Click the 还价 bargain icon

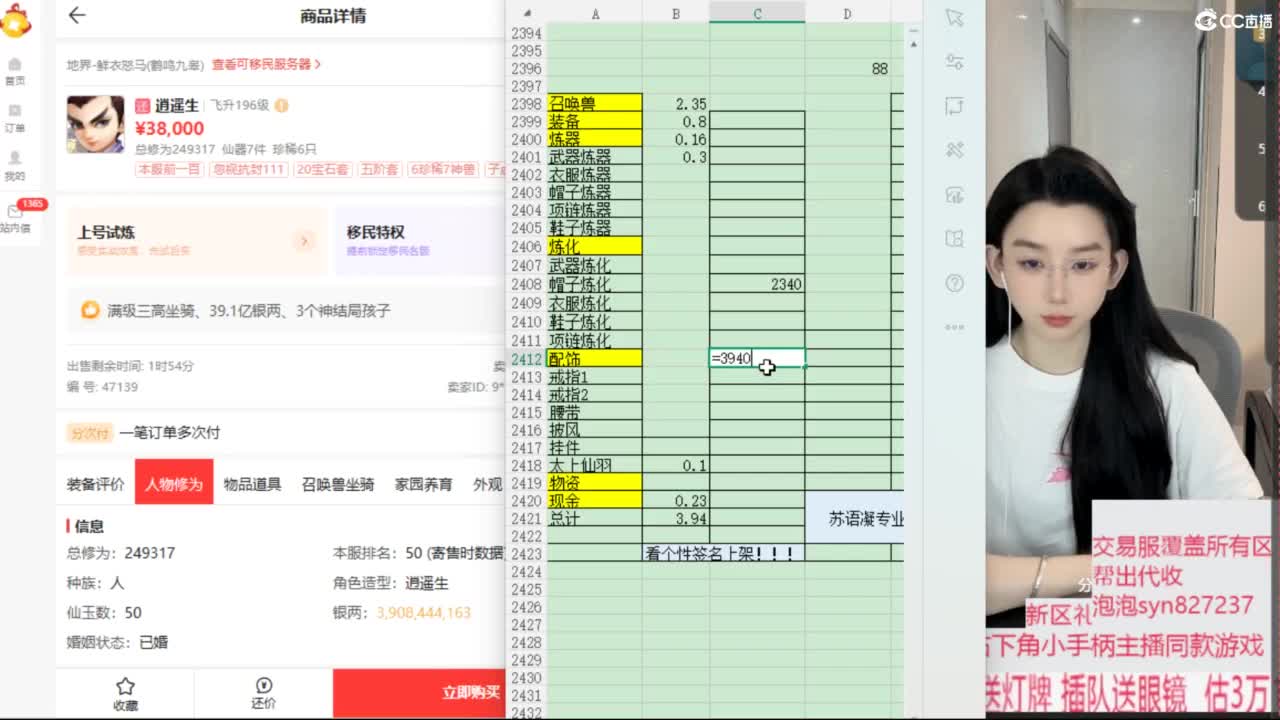[x=264, y=693]
